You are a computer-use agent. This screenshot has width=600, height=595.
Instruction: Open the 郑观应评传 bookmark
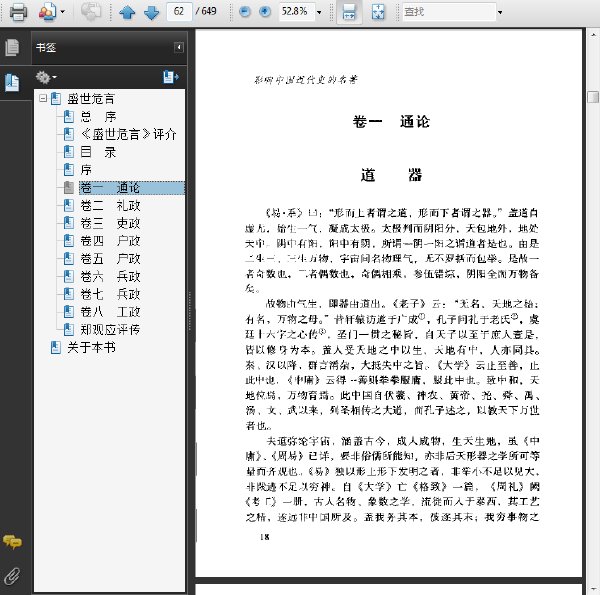(x=110, y=329)
